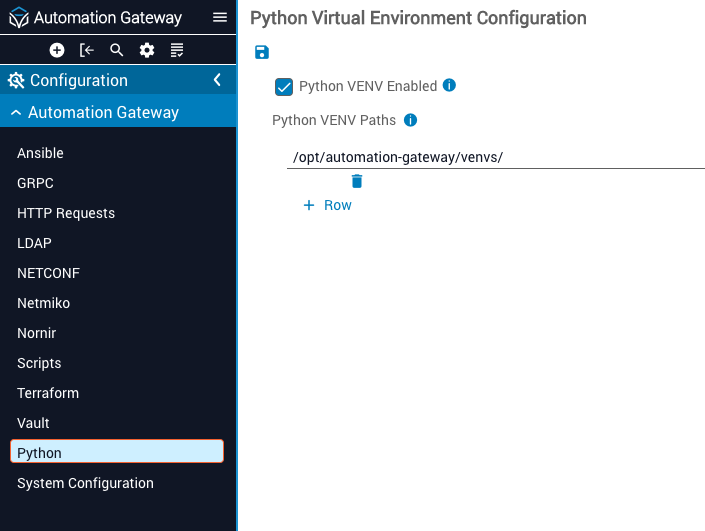Viewport: 705px width, 531px height.
Task: Click the Automation Gateway logo icon
Action: point(18,18)
